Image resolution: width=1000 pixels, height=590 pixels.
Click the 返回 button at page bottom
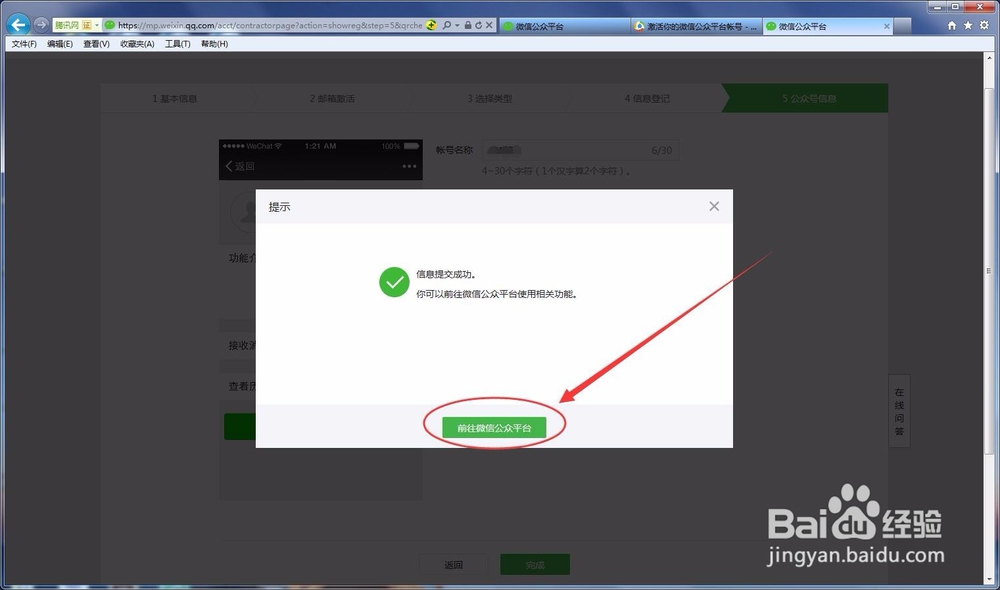coord(453,564)
